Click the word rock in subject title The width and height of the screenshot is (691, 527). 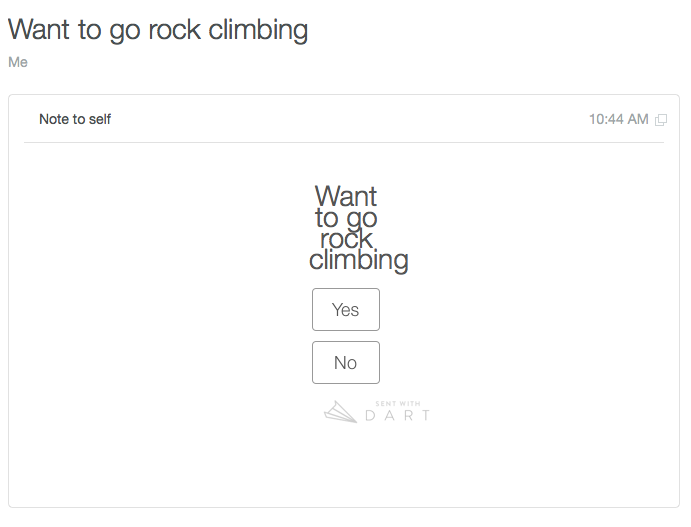[175, 30]
